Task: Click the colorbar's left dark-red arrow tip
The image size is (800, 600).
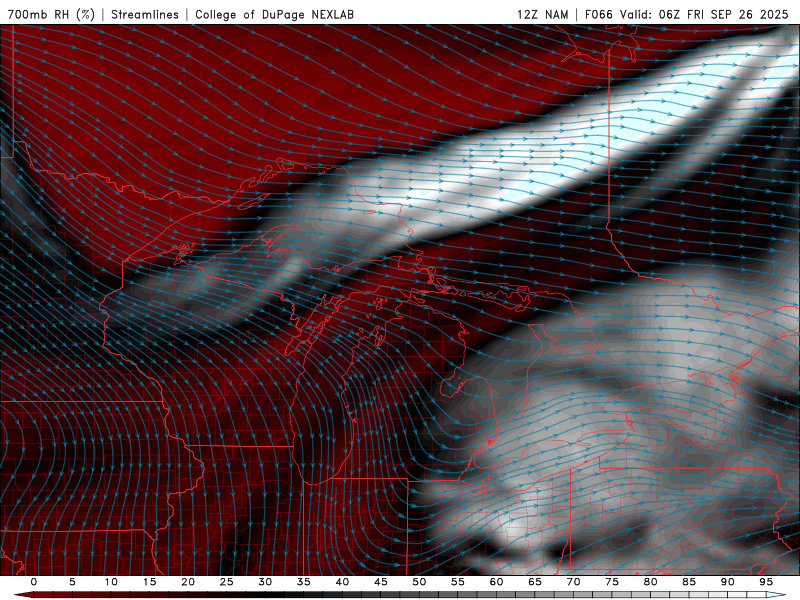Action: 23,595
